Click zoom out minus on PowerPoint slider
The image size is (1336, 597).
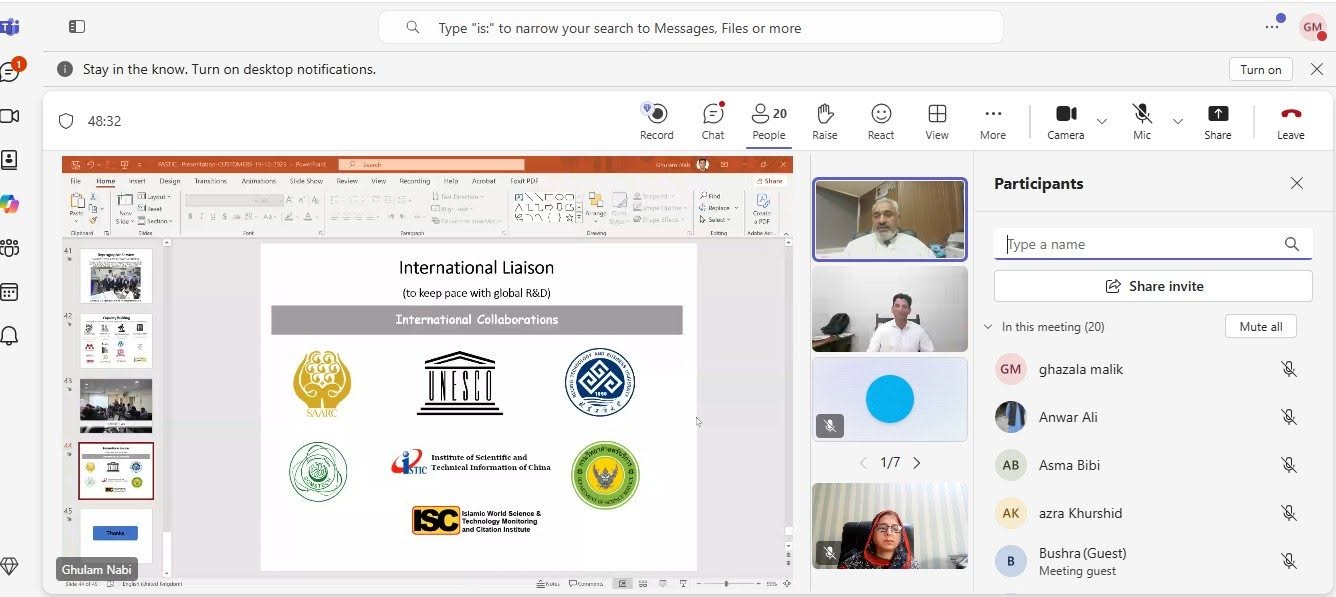[698, 583]
